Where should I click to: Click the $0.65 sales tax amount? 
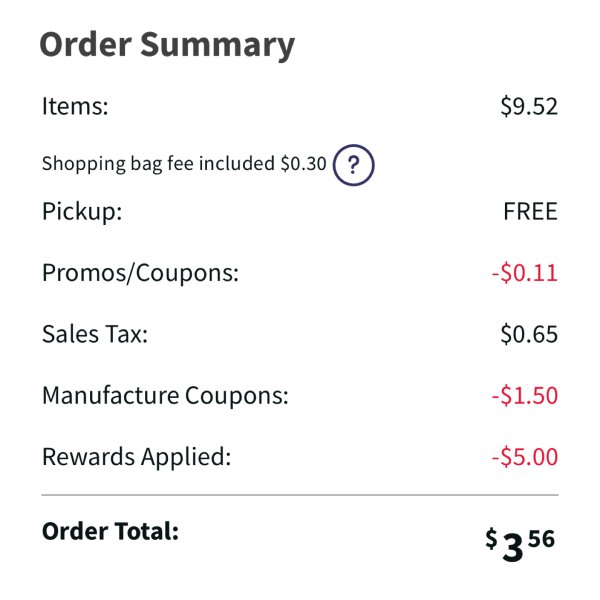click(529, 334)
